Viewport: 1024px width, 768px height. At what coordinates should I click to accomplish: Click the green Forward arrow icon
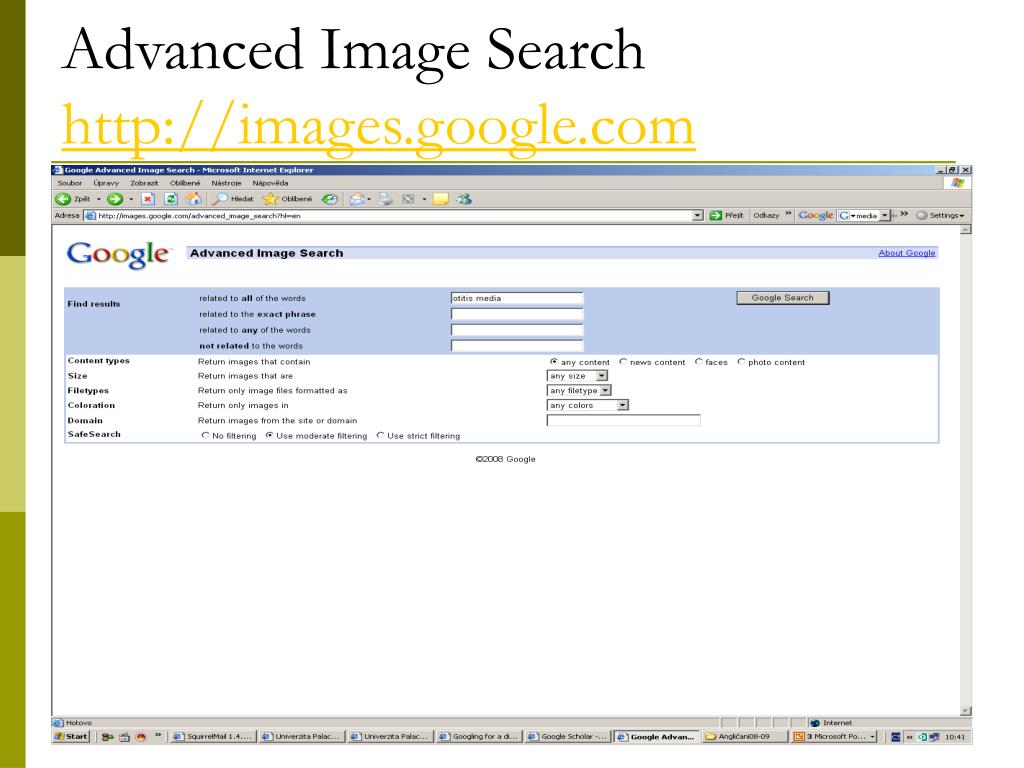pos(115,199)
